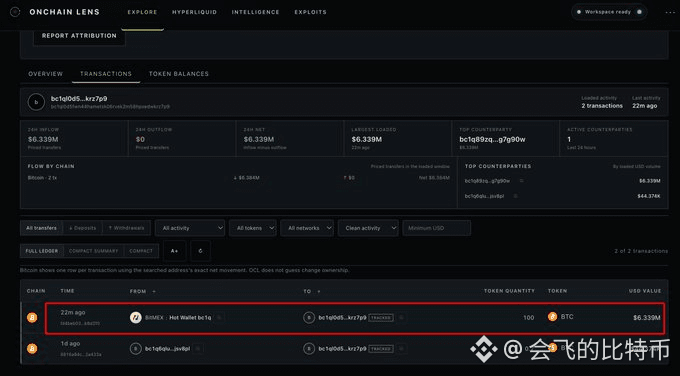Open the Hyperliquid nav item
This screenshot has width=680, height=376.
click(194, 12)
